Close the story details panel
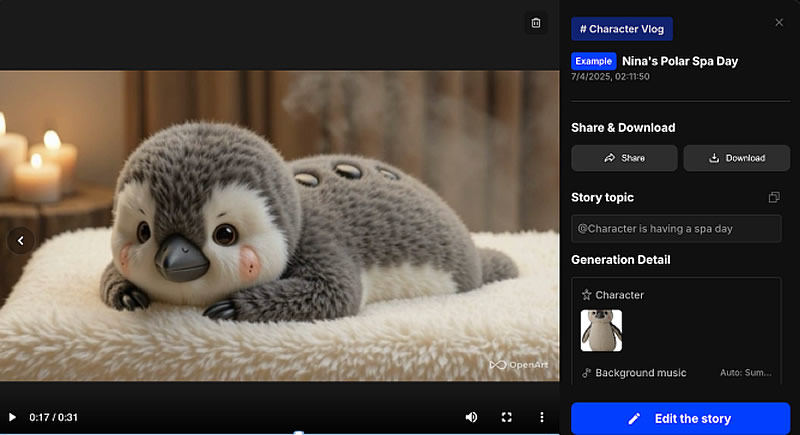800x435 pixels. point(779,22)
